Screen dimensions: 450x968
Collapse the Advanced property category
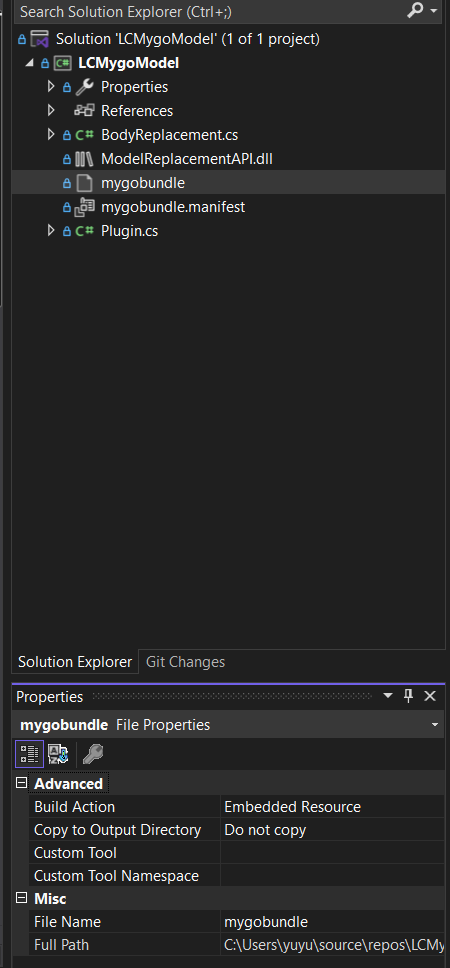coord(22,783)
